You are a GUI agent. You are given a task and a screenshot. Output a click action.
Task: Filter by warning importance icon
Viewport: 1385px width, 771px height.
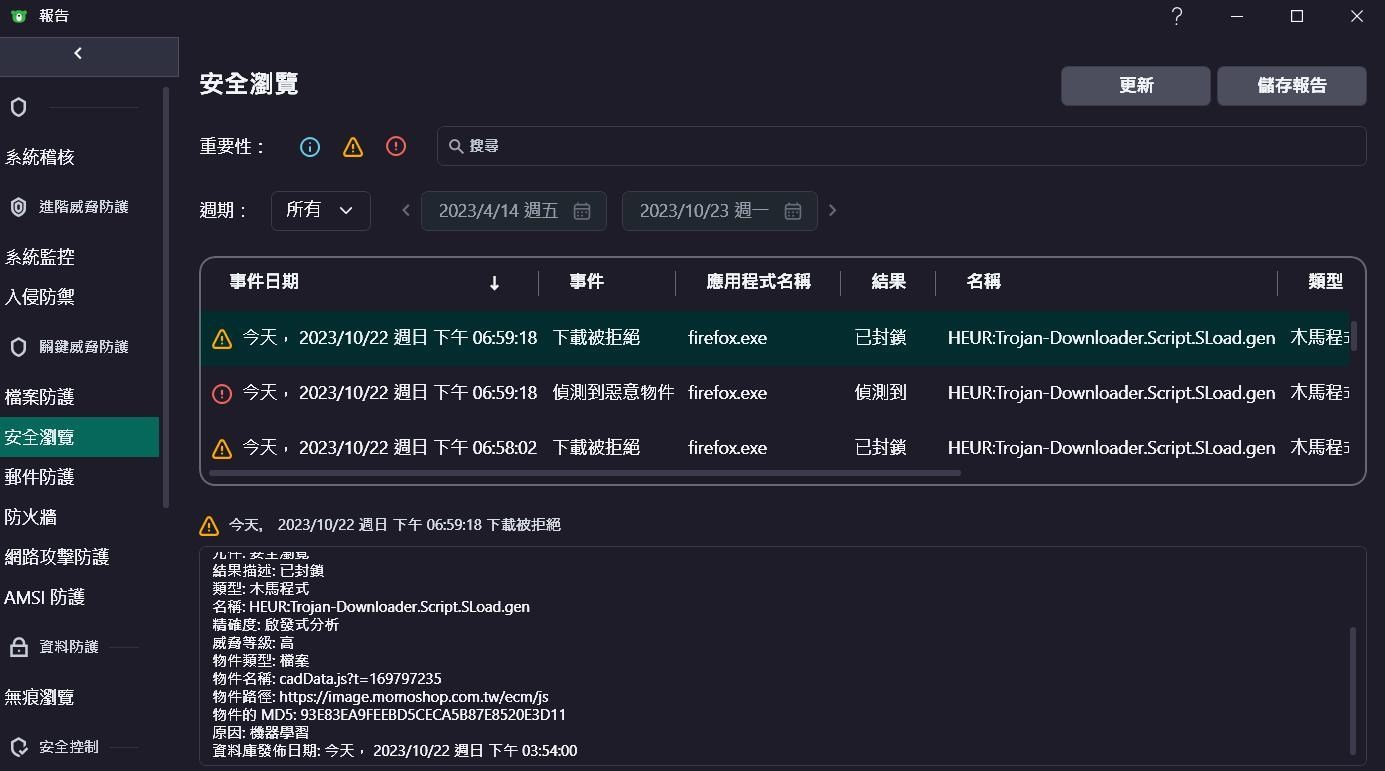point(353,147)
